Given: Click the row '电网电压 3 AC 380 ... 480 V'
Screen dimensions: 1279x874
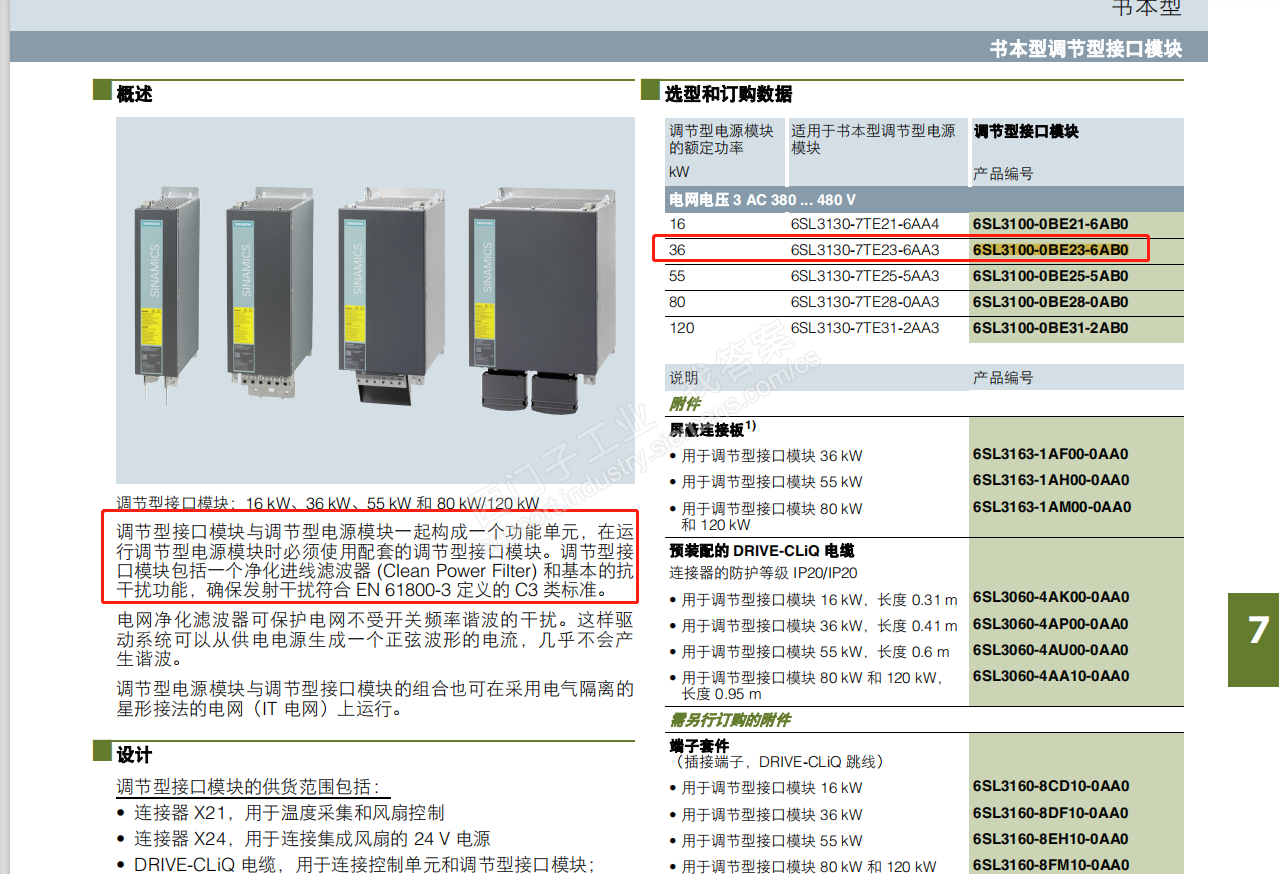Looking at the screenshot, I should pyautogui.click(x=924, y=200).
